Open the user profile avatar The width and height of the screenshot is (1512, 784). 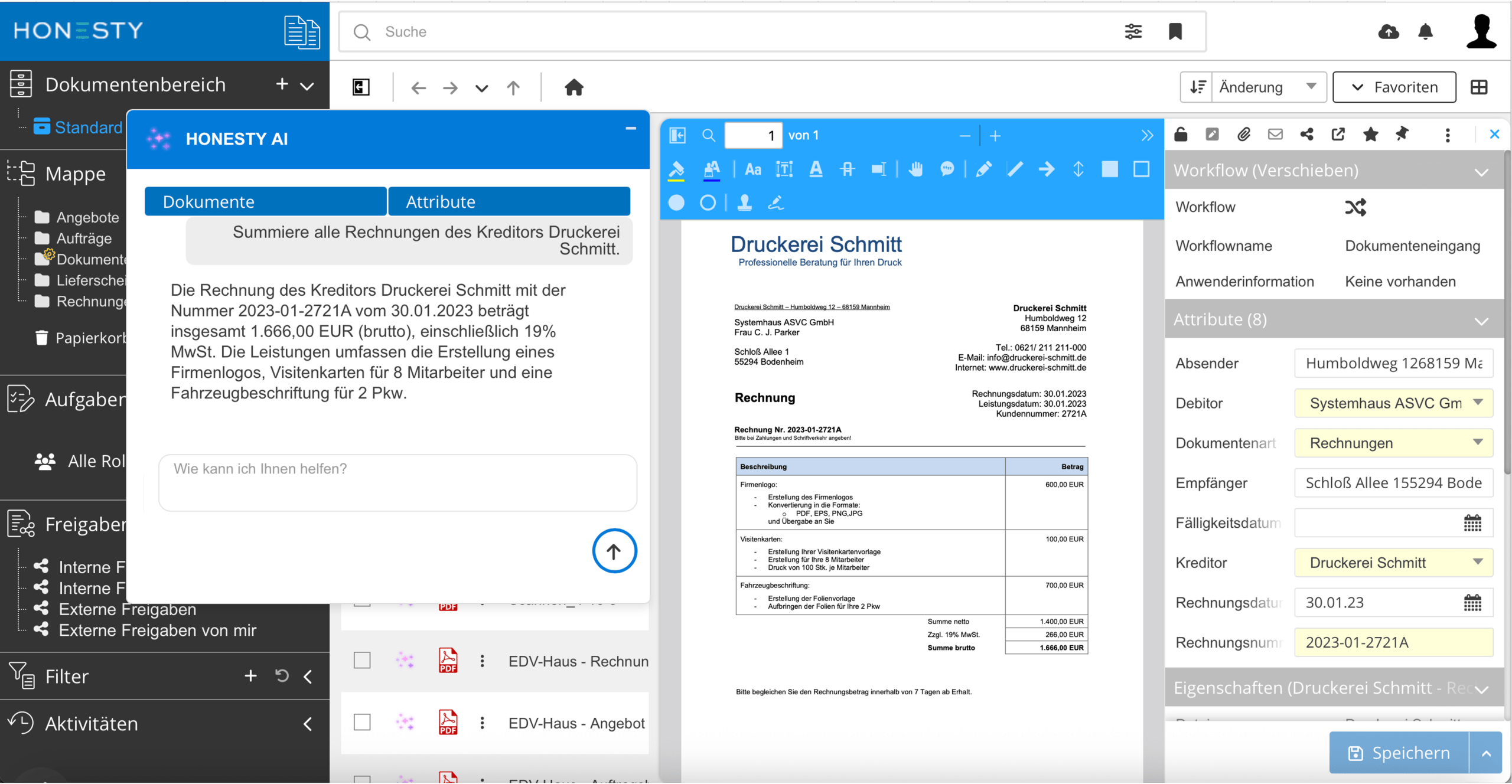[1481, 32]
